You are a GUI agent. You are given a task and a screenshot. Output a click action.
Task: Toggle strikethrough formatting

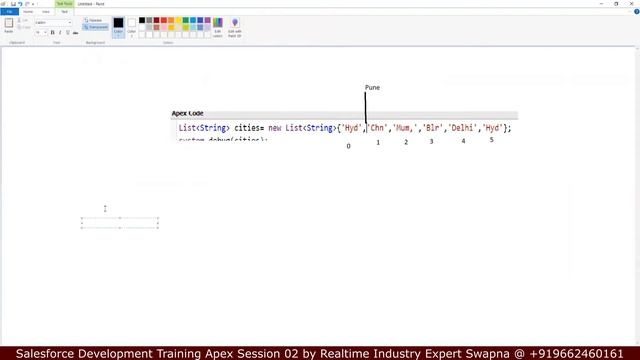click(x=76, y=33)
